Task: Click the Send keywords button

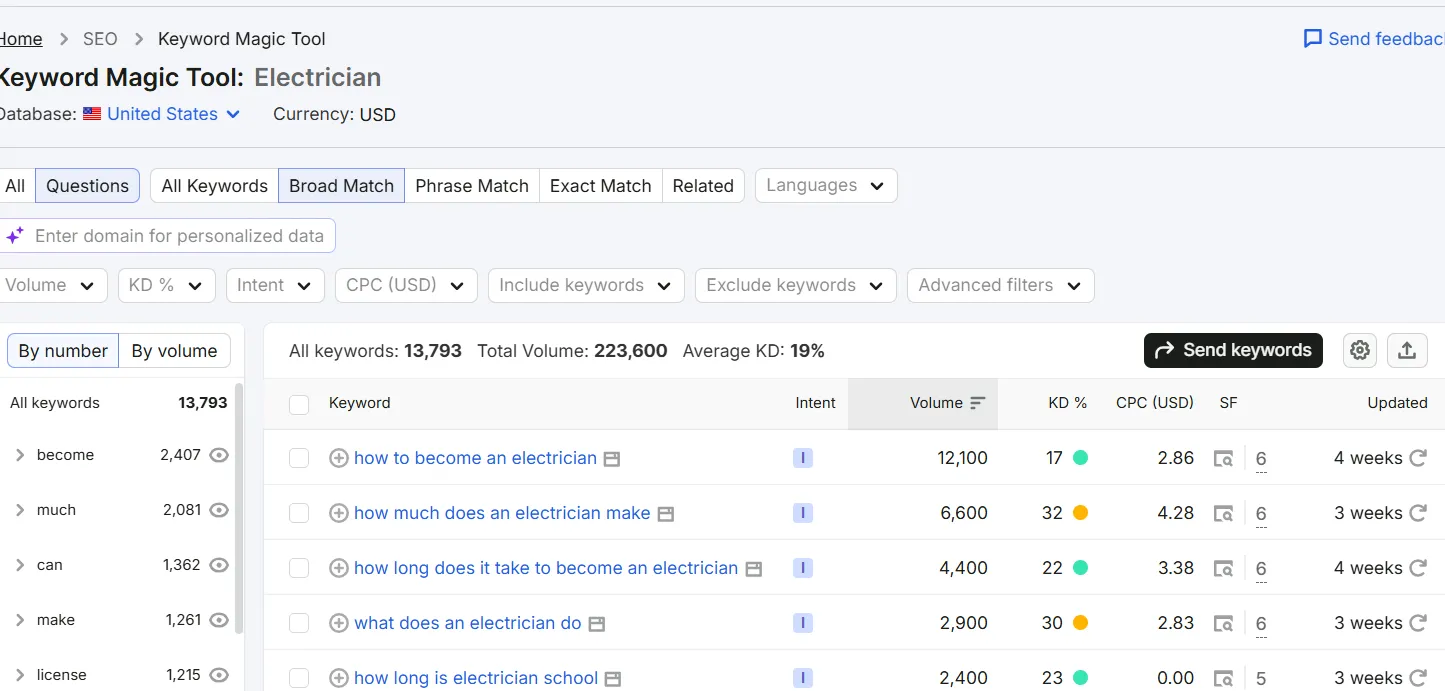Action: [x=1233, y=350]
